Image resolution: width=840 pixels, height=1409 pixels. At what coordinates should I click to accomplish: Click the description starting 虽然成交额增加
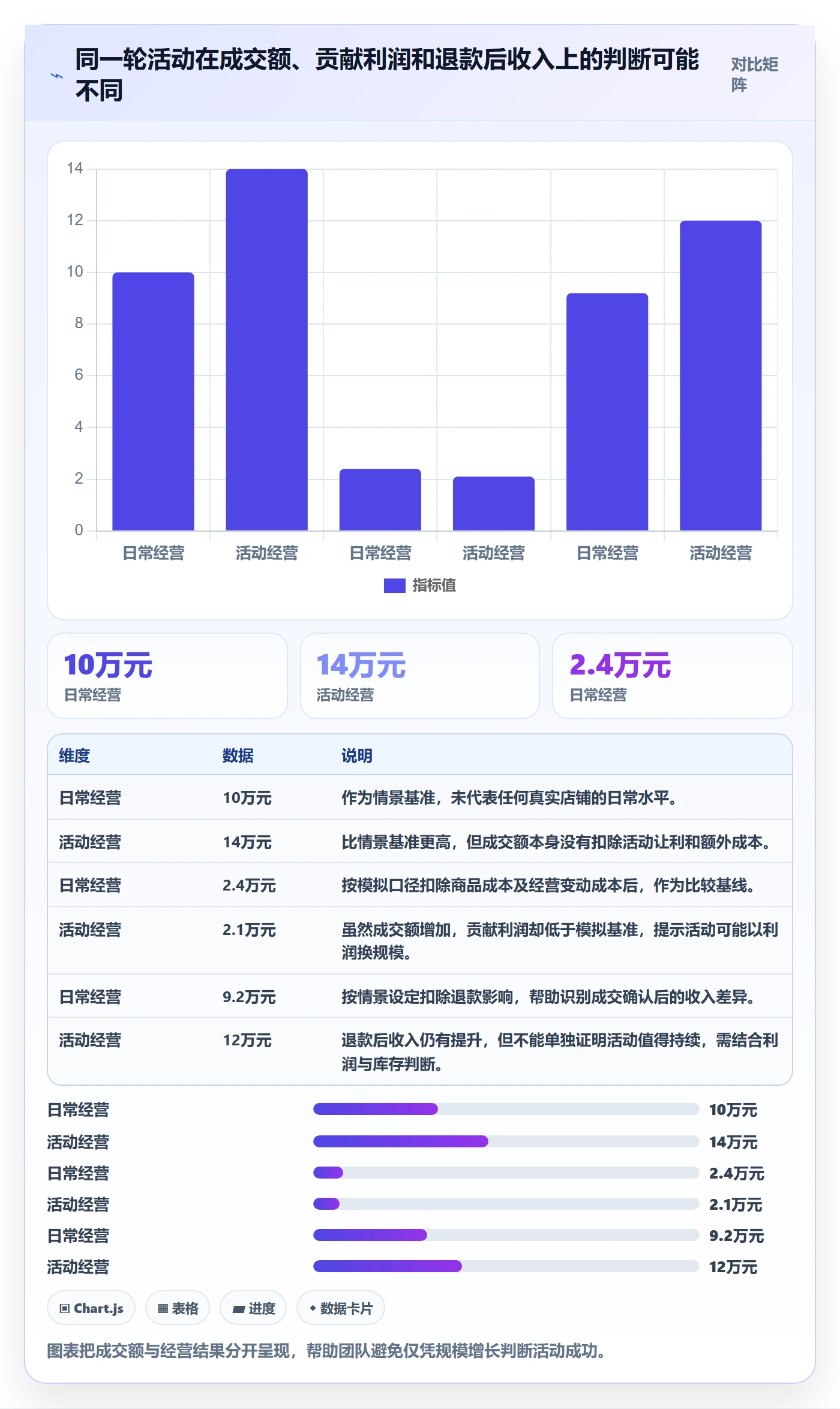560,941
